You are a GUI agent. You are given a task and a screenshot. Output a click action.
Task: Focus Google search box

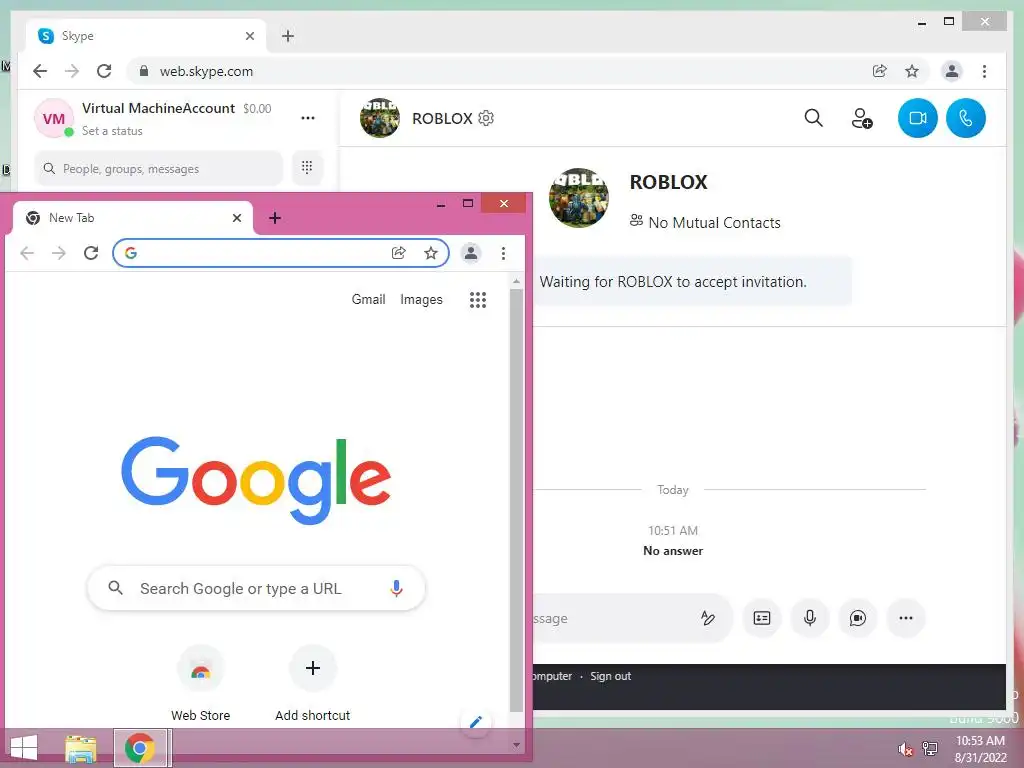point(256,588)
